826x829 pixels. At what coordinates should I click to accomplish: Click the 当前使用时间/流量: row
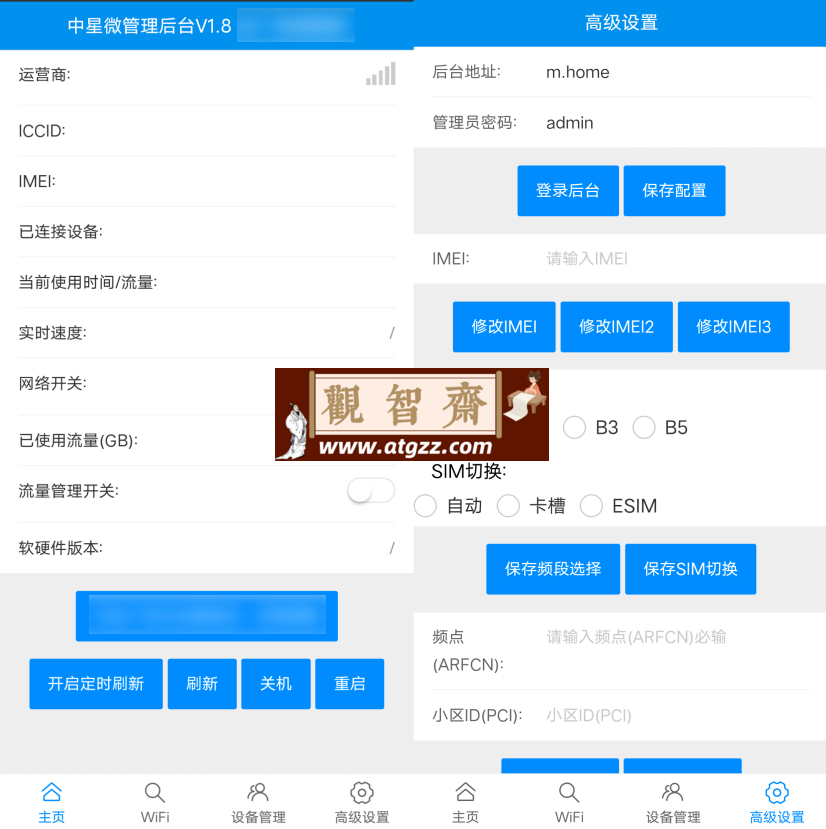pos(207,282)
